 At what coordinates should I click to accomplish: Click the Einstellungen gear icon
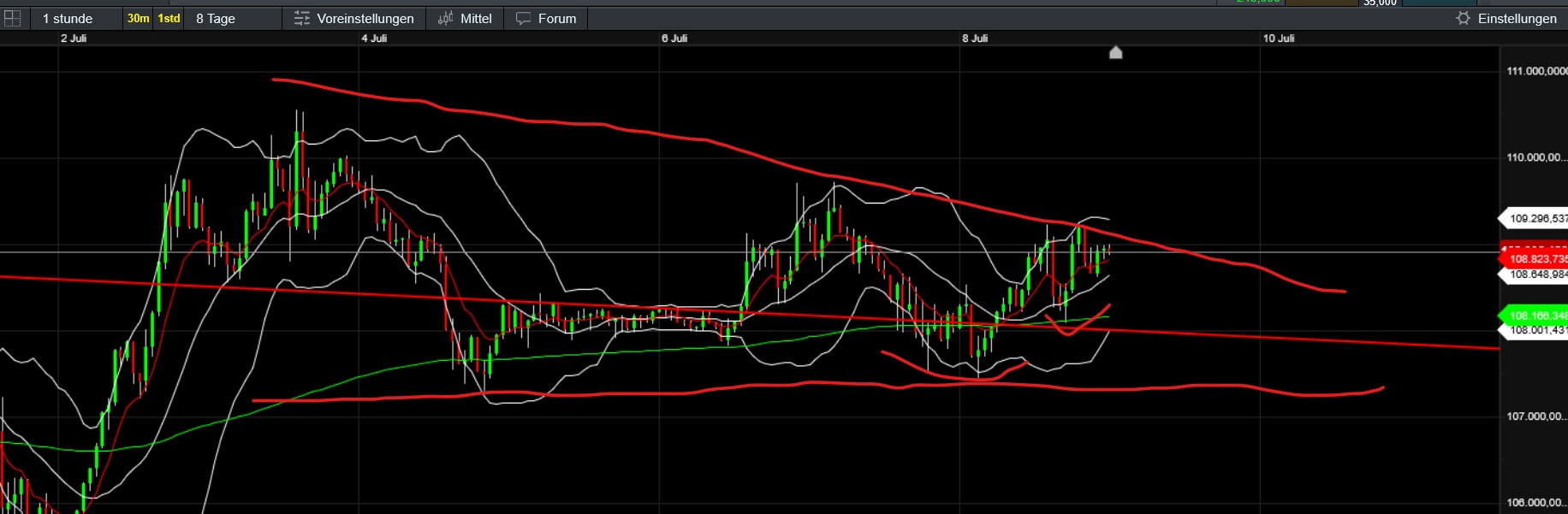coord(1463,18)
